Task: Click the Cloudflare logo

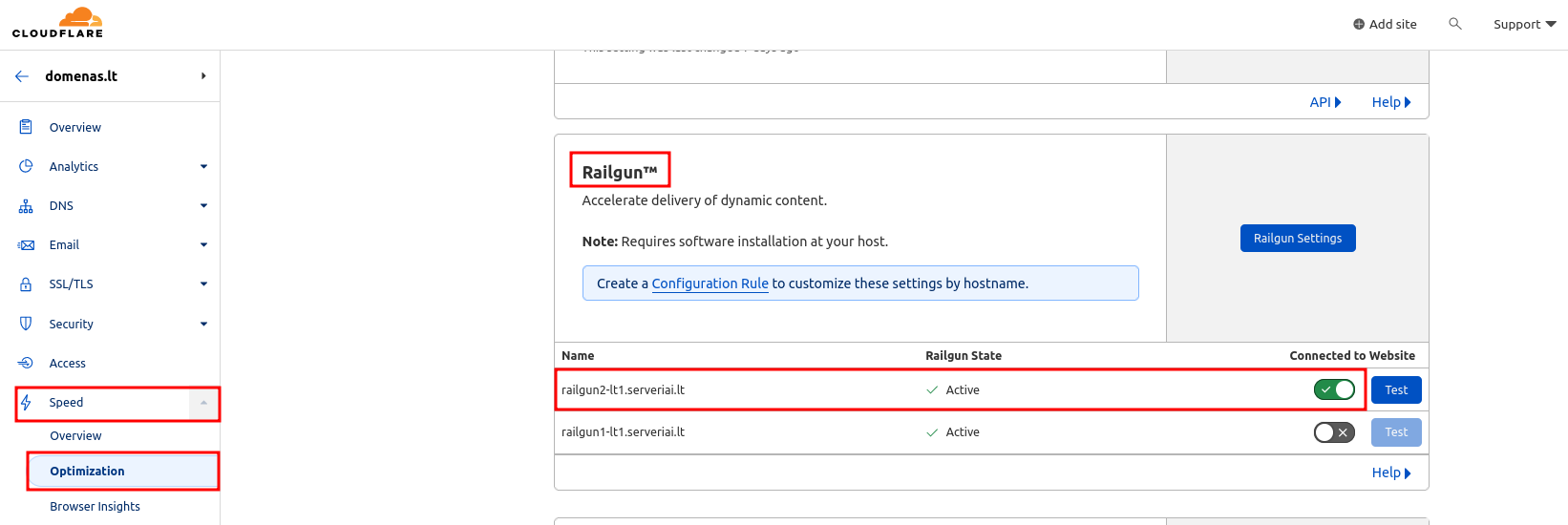Action: (x=57, y=23)
